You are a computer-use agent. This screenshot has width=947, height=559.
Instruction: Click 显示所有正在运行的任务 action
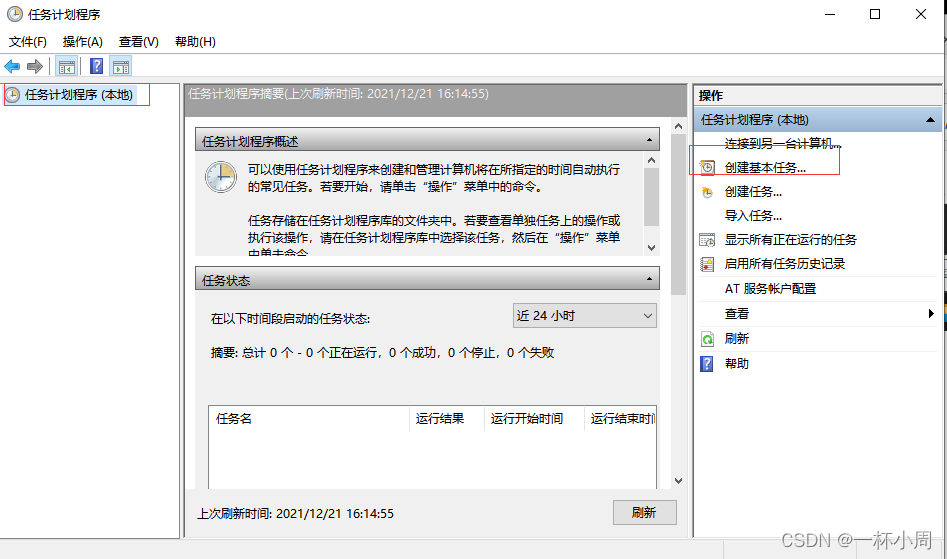pyautogui.click(x=791, y=240)
